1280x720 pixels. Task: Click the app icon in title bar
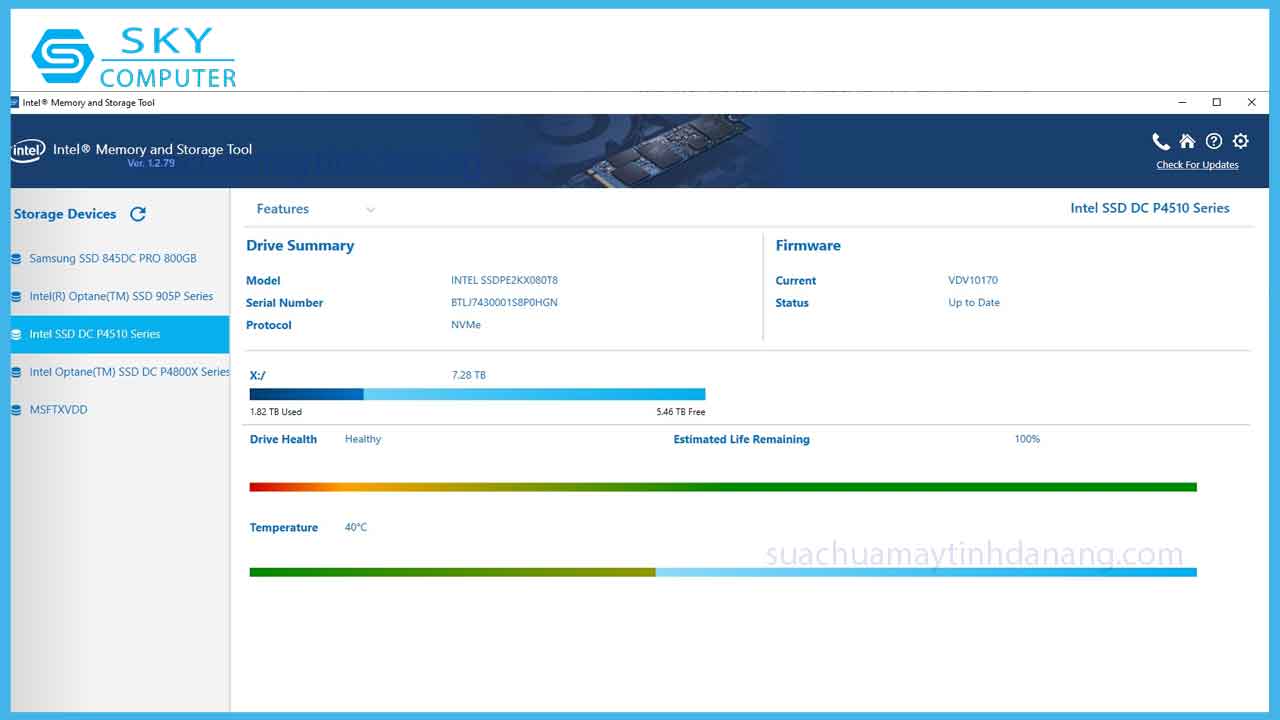coord(15,102)
